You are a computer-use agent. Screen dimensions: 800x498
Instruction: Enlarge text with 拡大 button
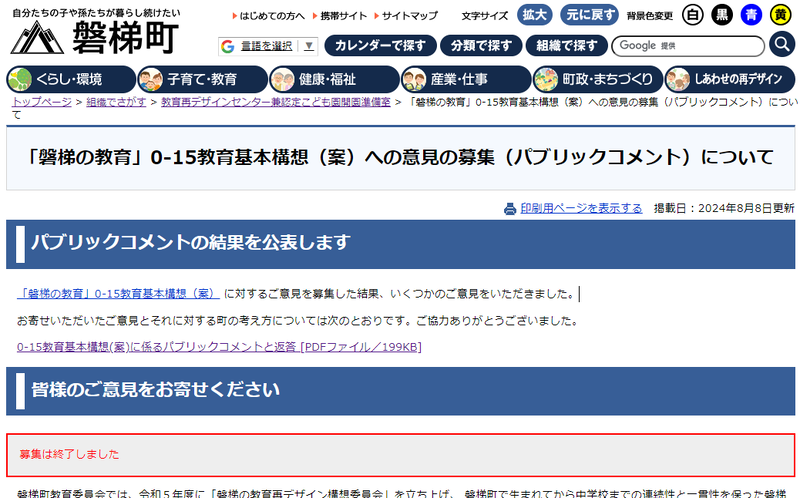point(535,15)
